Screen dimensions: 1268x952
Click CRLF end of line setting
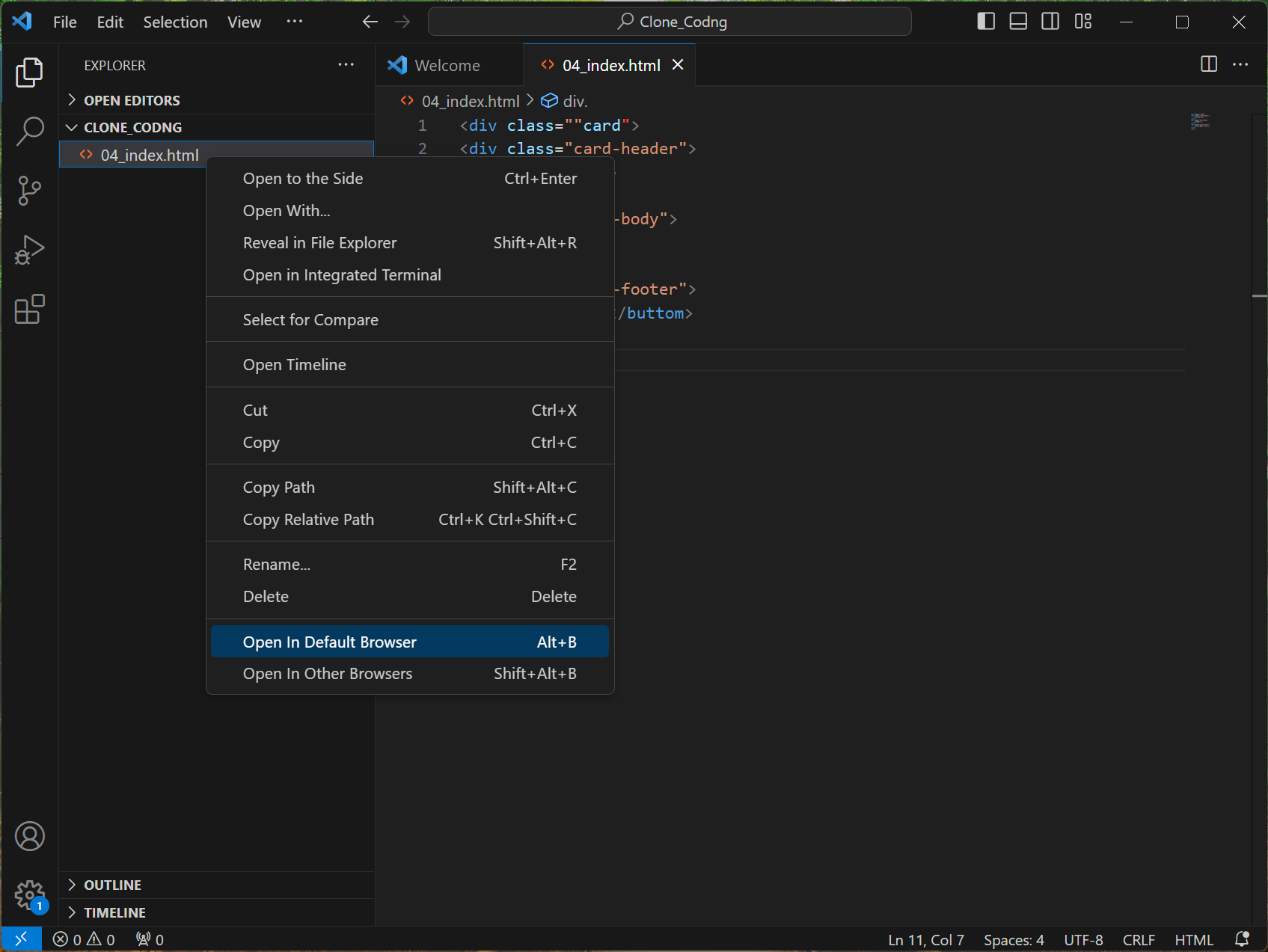point(1139,939)
